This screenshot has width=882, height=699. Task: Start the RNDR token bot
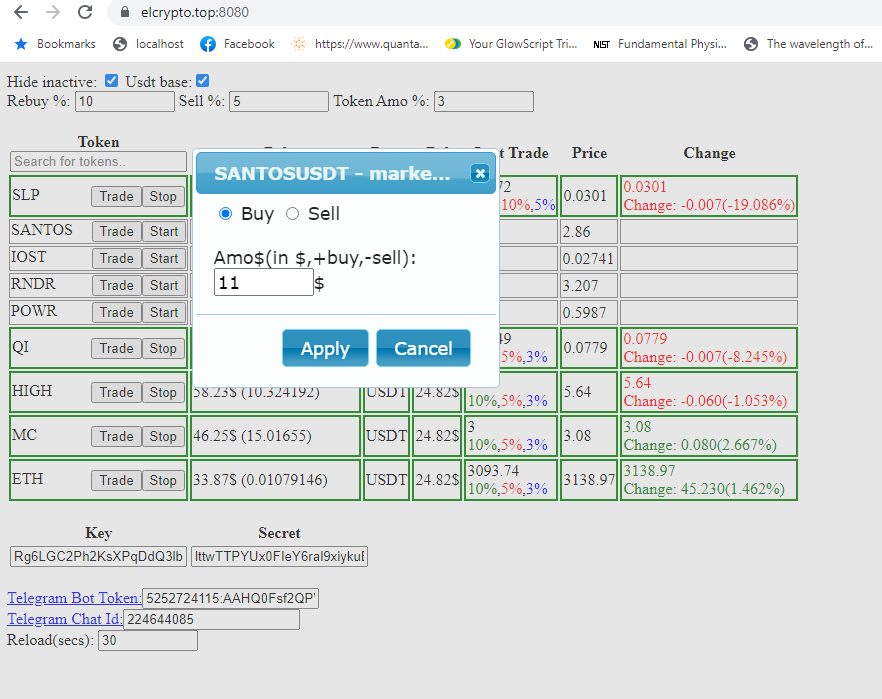pyautogui.click(x=164, y=285)
